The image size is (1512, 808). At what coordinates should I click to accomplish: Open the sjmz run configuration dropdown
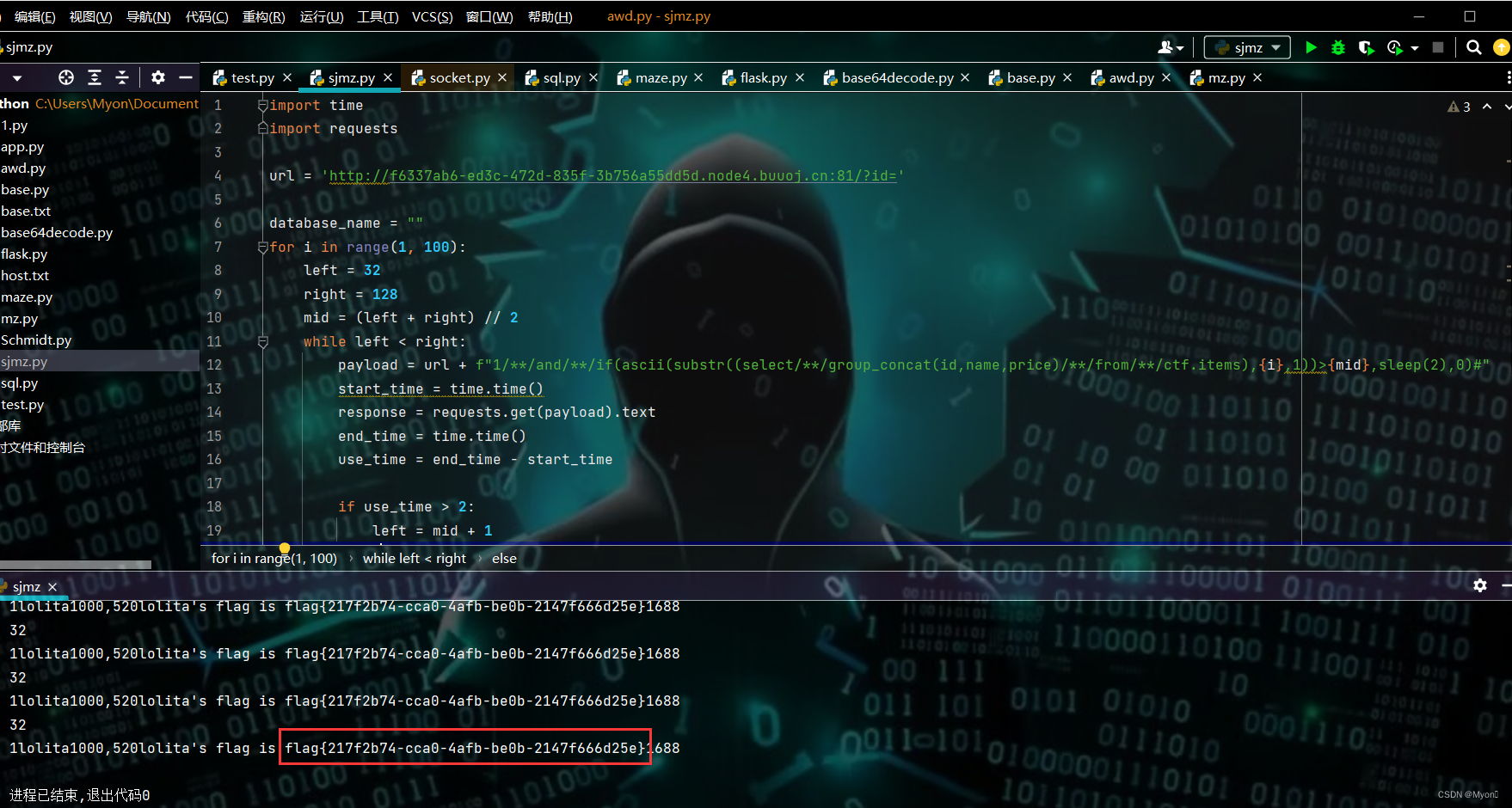click(1246, 47)
